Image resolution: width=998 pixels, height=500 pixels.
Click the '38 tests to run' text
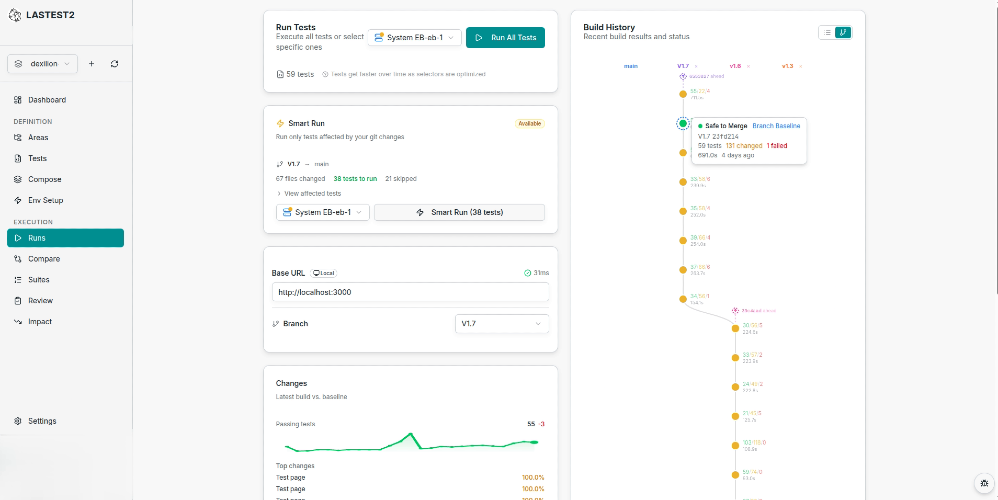pos(355,179)
